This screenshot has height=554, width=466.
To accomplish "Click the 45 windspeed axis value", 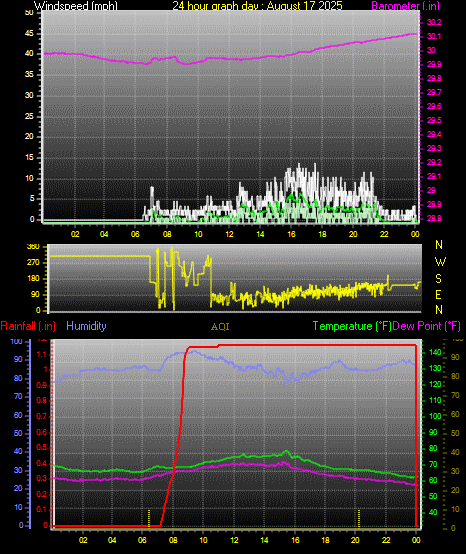I will pyautogui.click(x=29, y=34).
